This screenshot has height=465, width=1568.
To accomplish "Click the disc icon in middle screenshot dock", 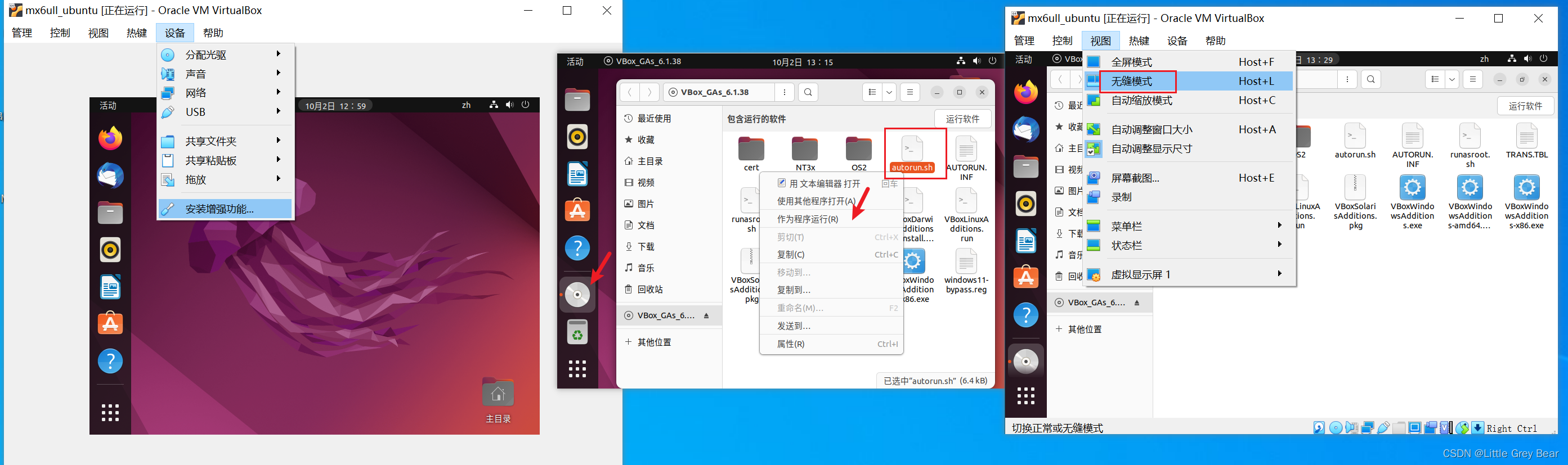I will pyautogui.click(x=577, y=295).
